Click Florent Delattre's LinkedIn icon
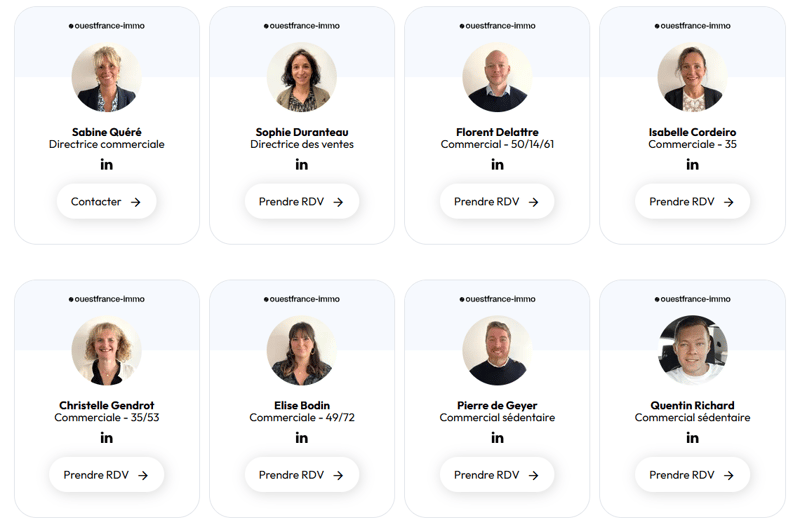This screenshot has width=800, height=527. click(x=497, y=165)
